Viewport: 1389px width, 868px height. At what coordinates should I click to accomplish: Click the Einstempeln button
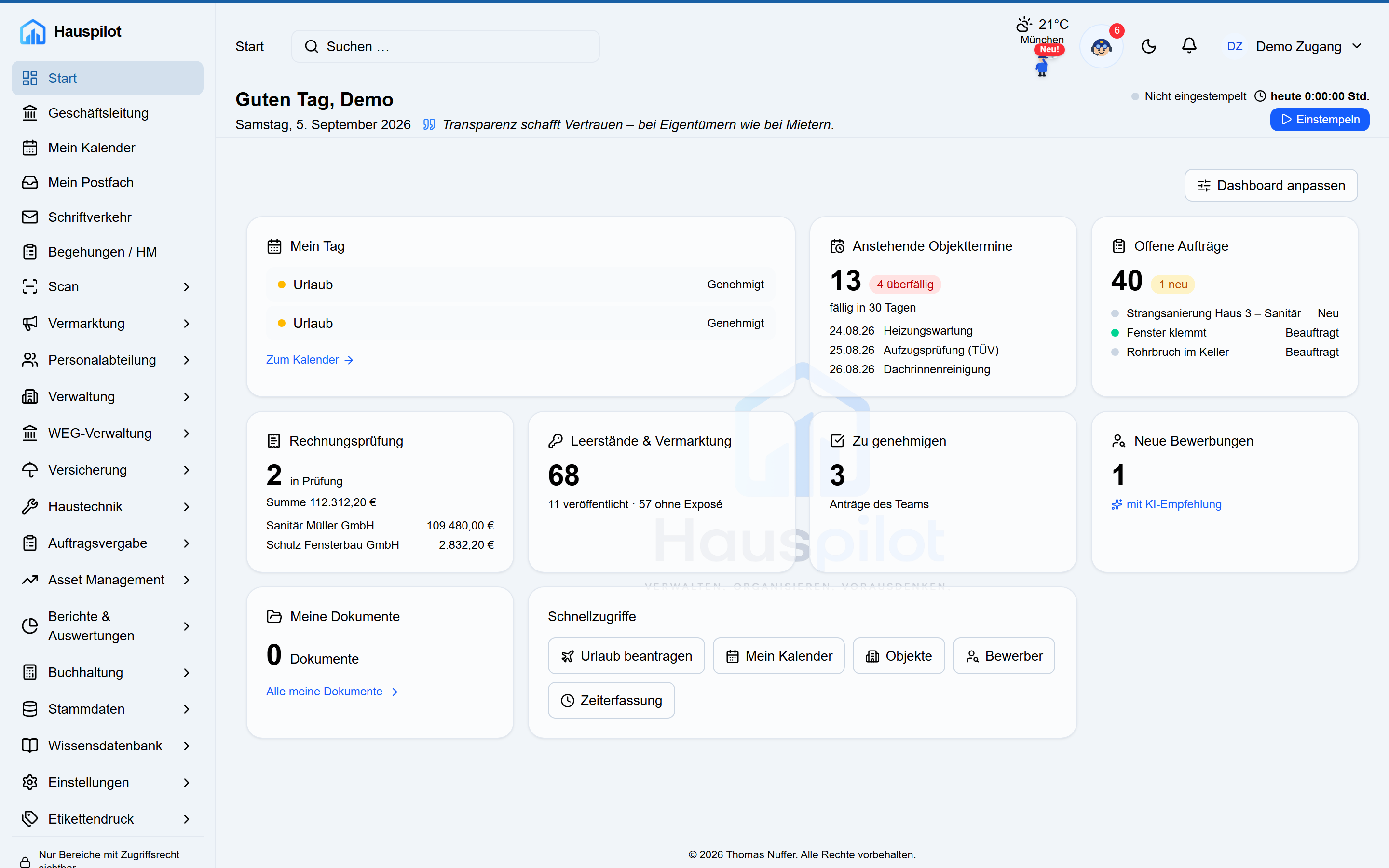(x=1319, y=120)
